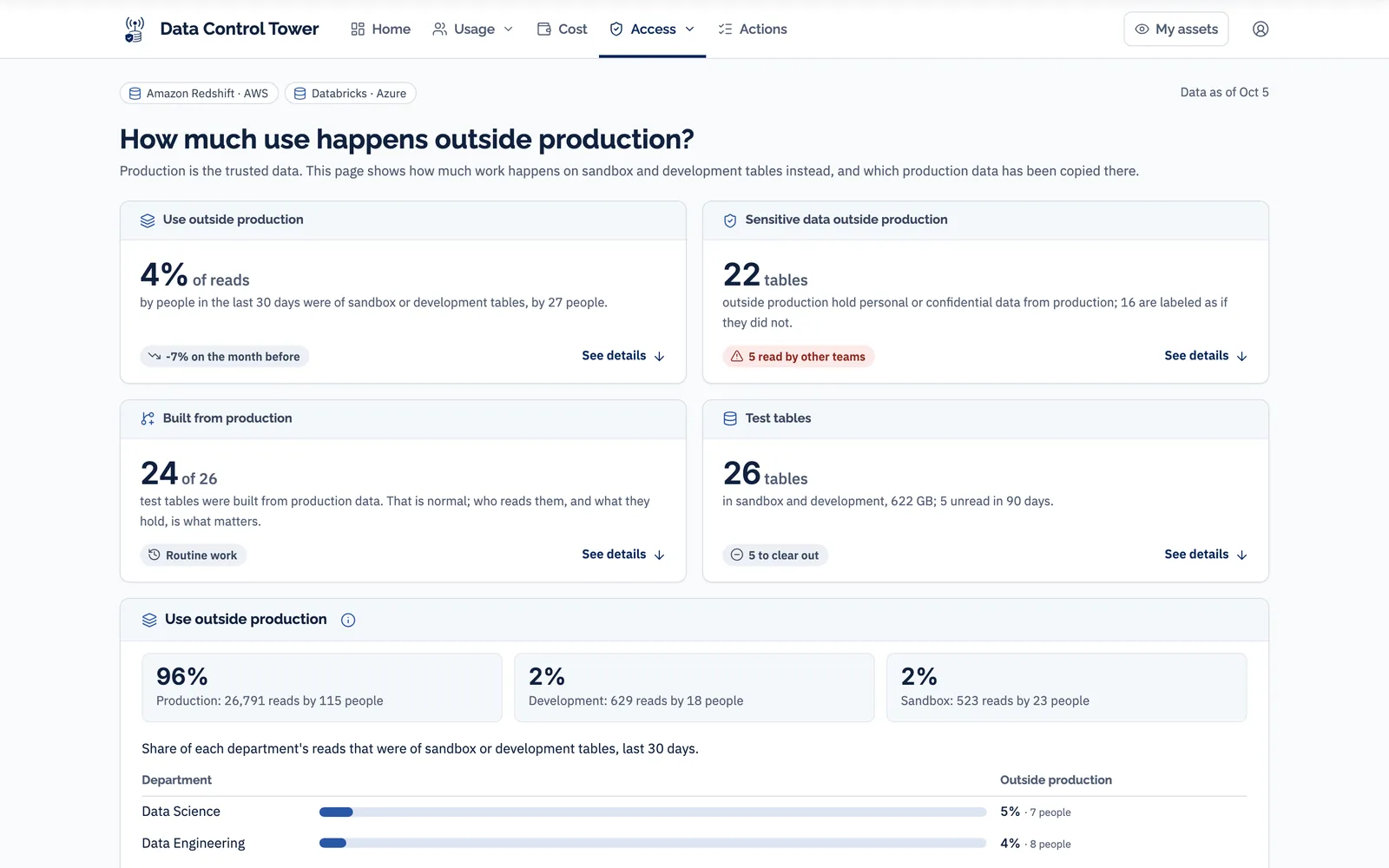Image resolution: width=1389 pixels, height=868 pixels.
Task: Click the 4% · 8 people value for Data Engineering
Action: (x=1036, y=844)
